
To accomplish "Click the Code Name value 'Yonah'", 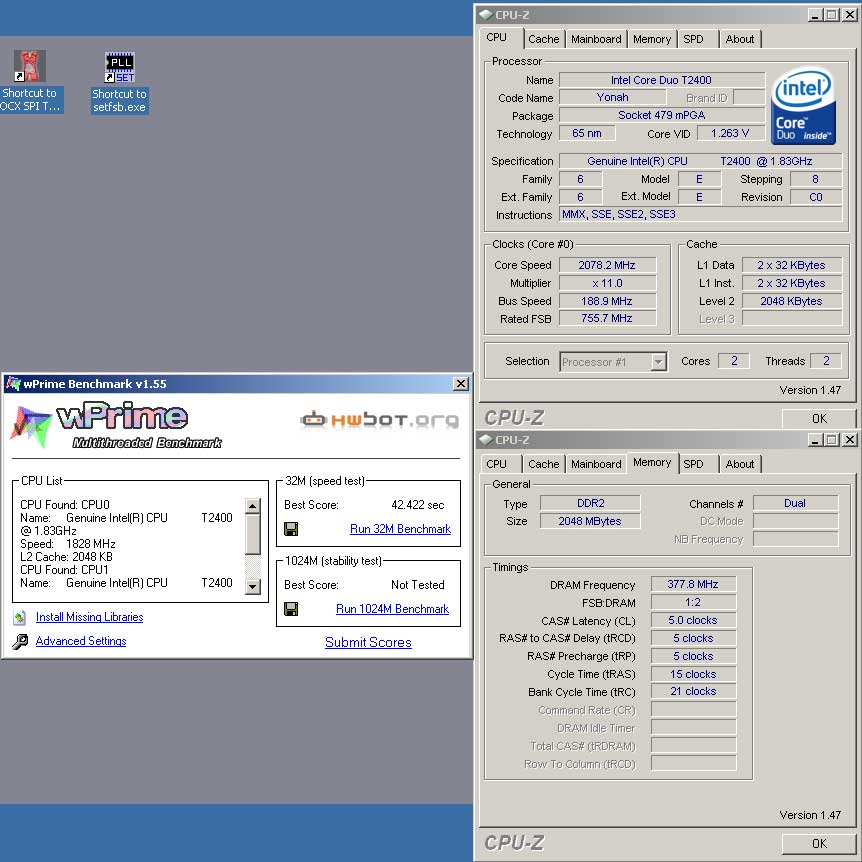I will 612,97.
